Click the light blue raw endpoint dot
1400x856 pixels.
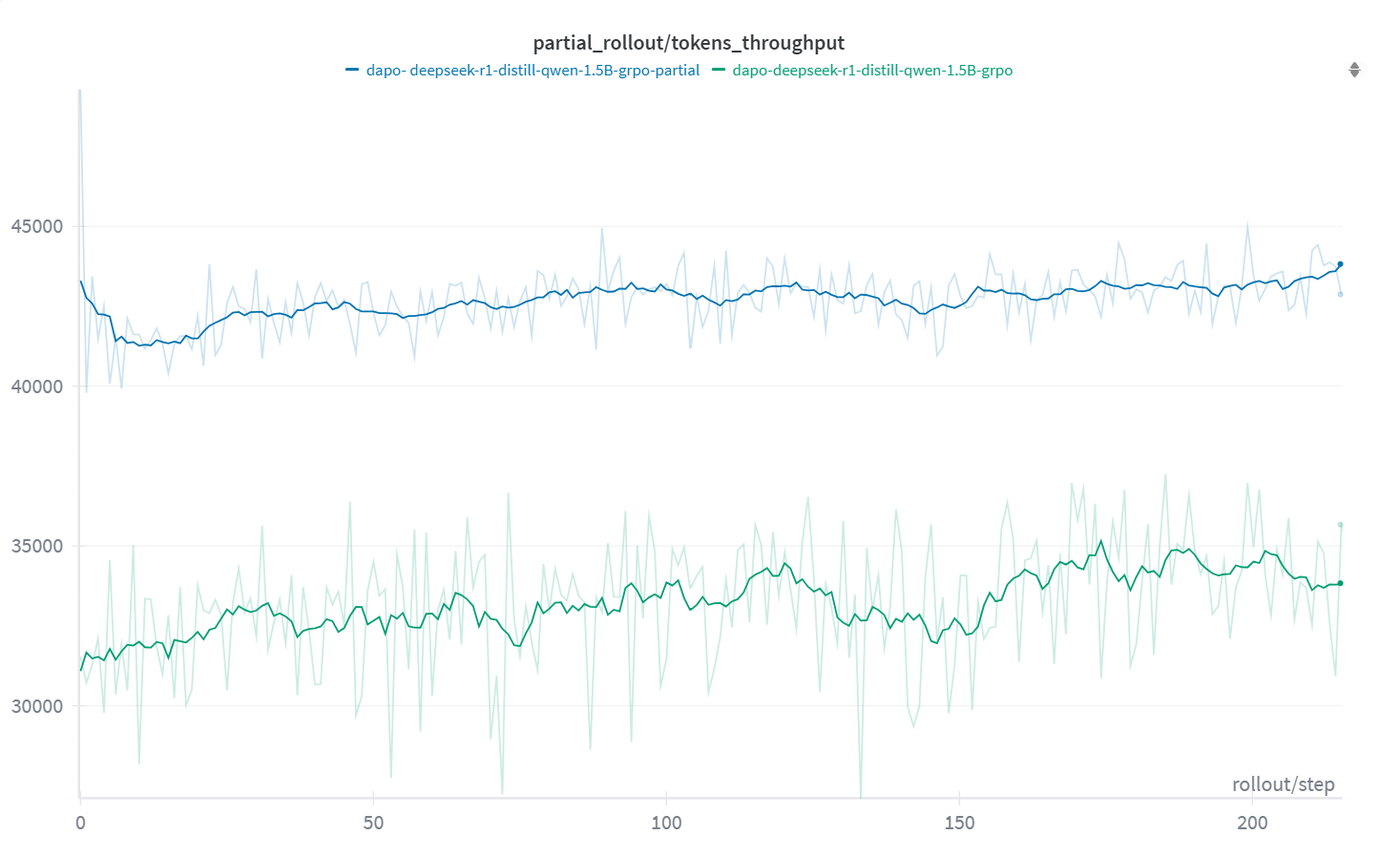1340,294
